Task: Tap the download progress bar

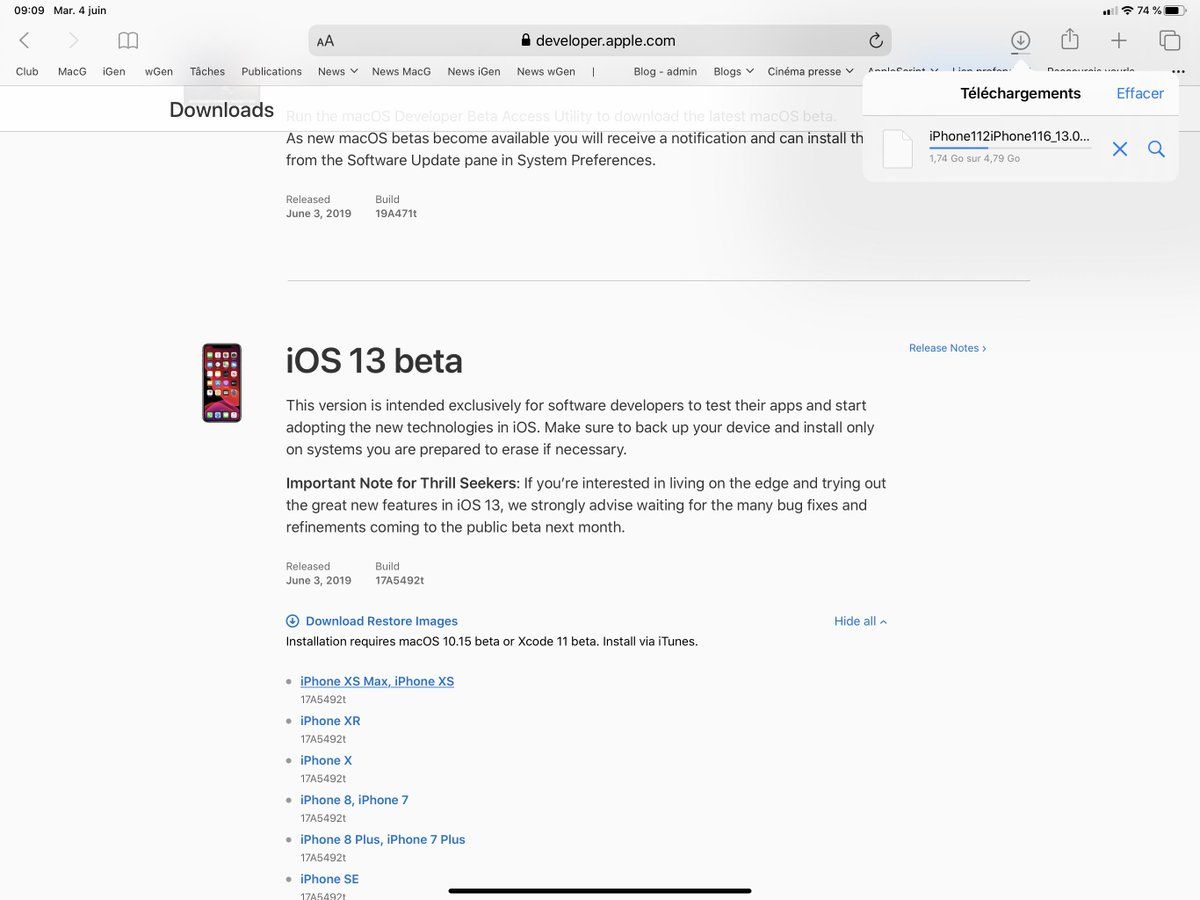Action: [1010, 148]
